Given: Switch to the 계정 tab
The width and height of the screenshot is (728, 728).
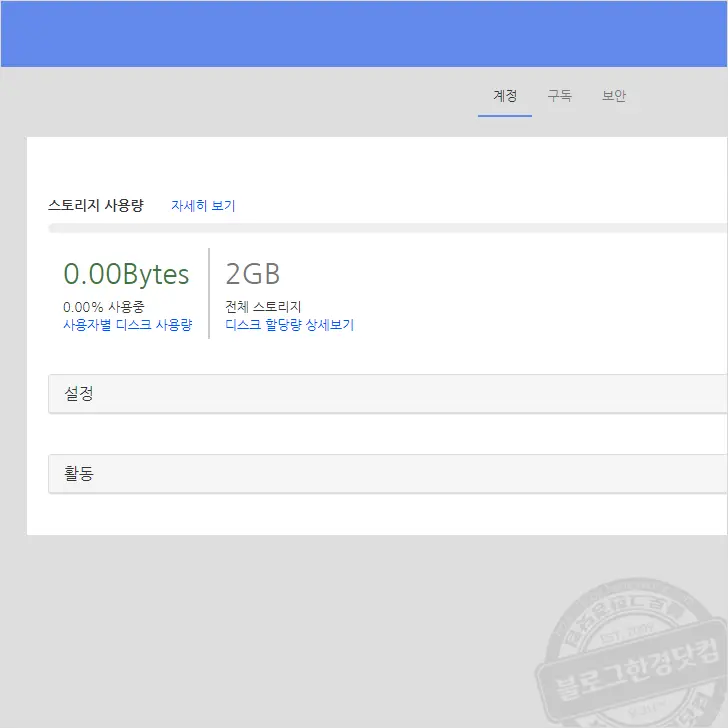Looking at the screenshot, I should tap(505, 96).
